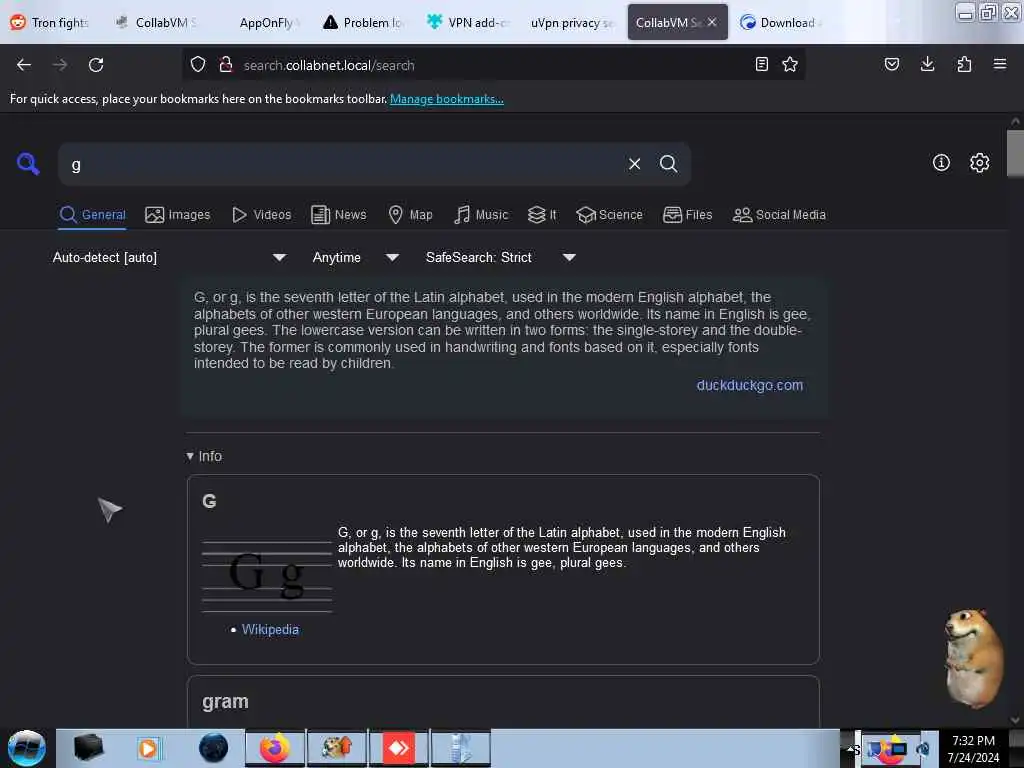1024x768 pixels.
Task: Toggle reader view icon in address bar
Action: tap(761, 64)
